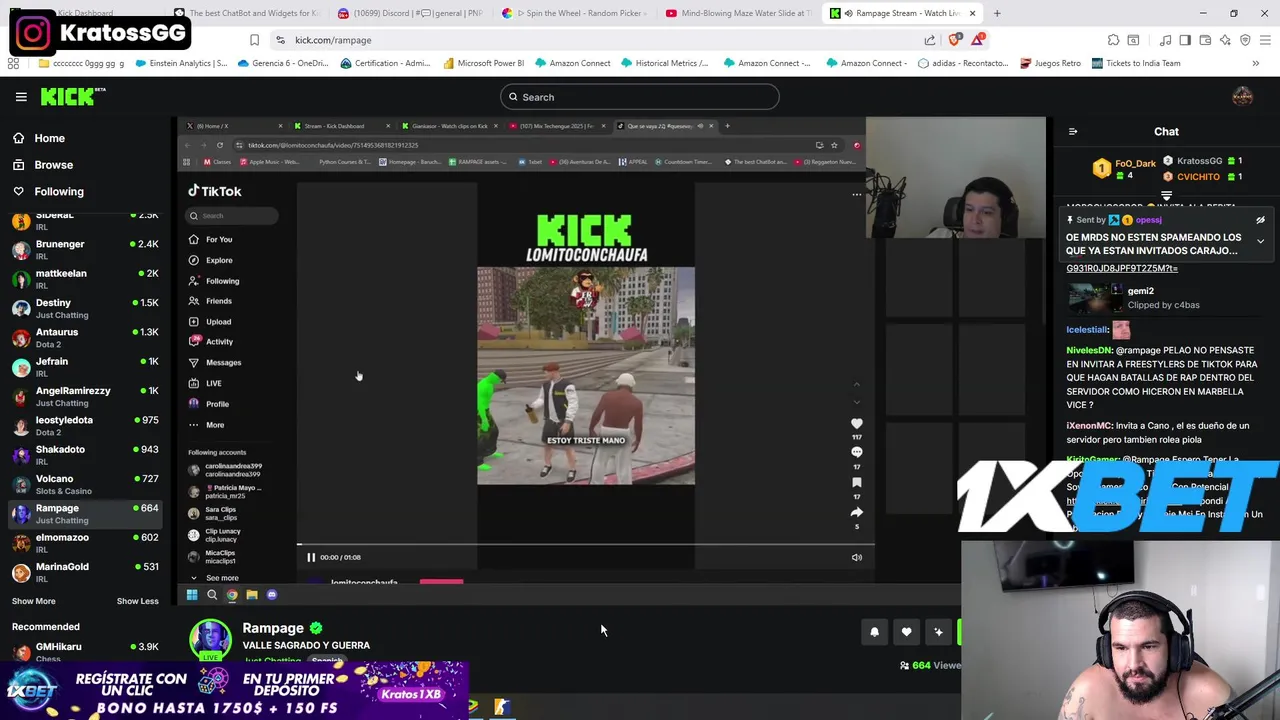Open TikTok video comments icon
The width and height of the screenshot is (1280, 720).
[x=856, y=453]
